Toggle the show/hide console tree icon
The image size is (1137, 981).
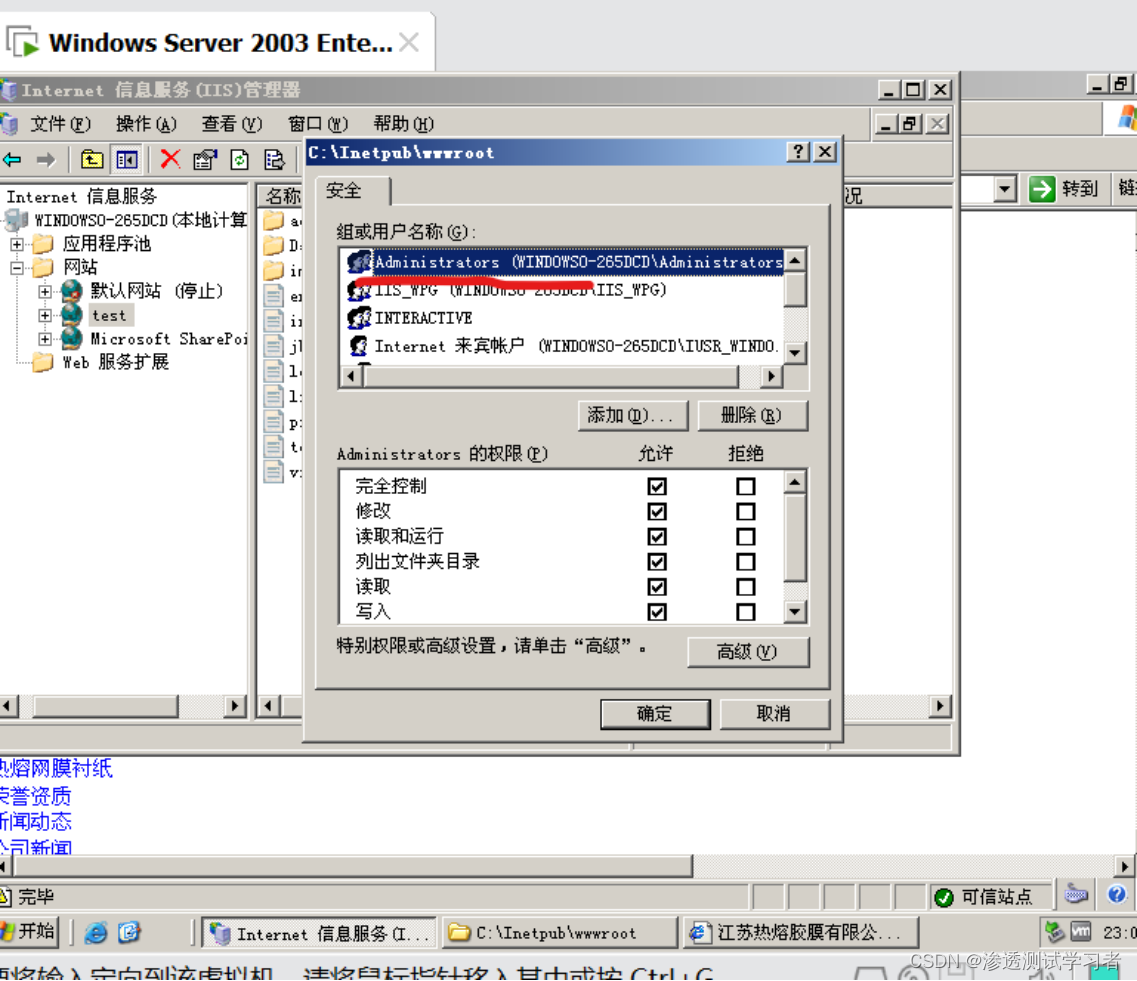tap(127, 160)
